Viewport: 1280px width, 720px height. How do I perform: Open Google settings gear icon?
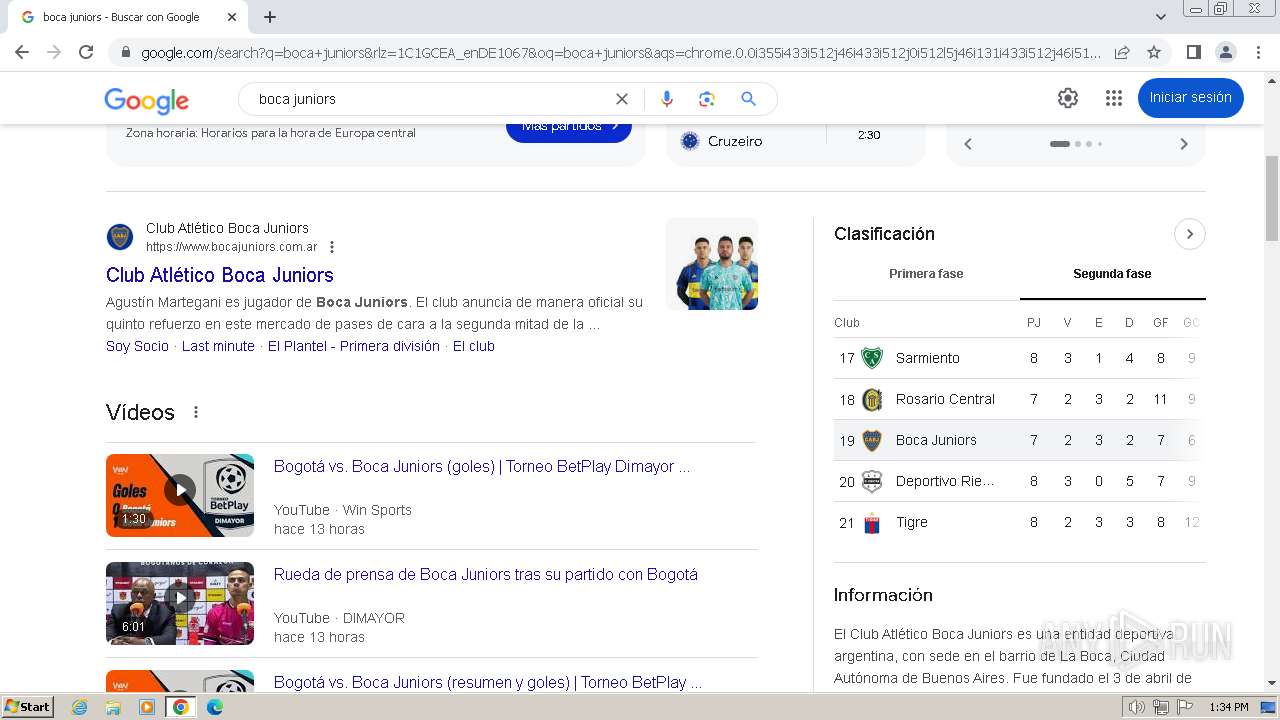(x=1068, y=98)
